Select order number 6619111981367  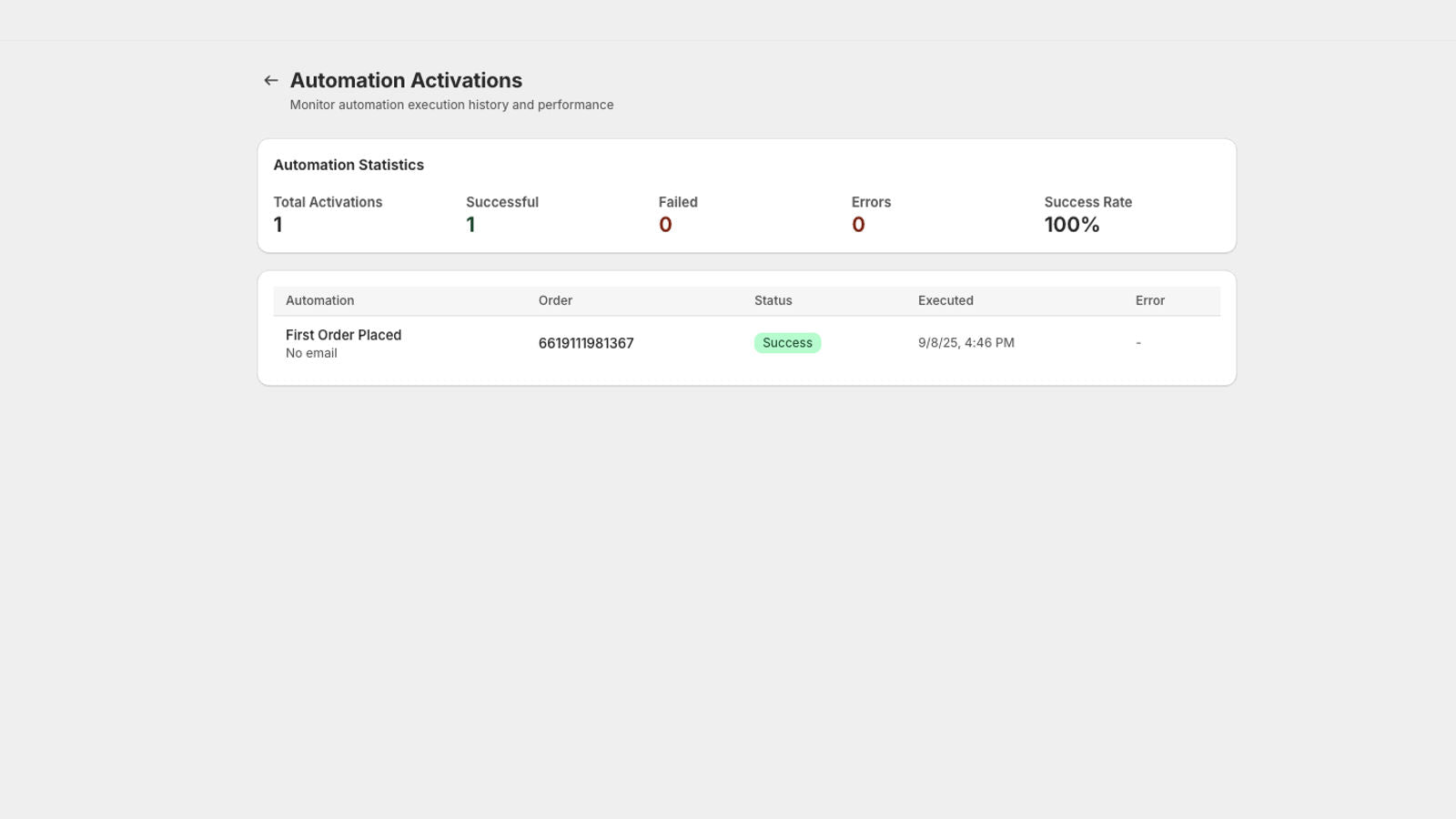pyautogui.click(x=586, y=343)
